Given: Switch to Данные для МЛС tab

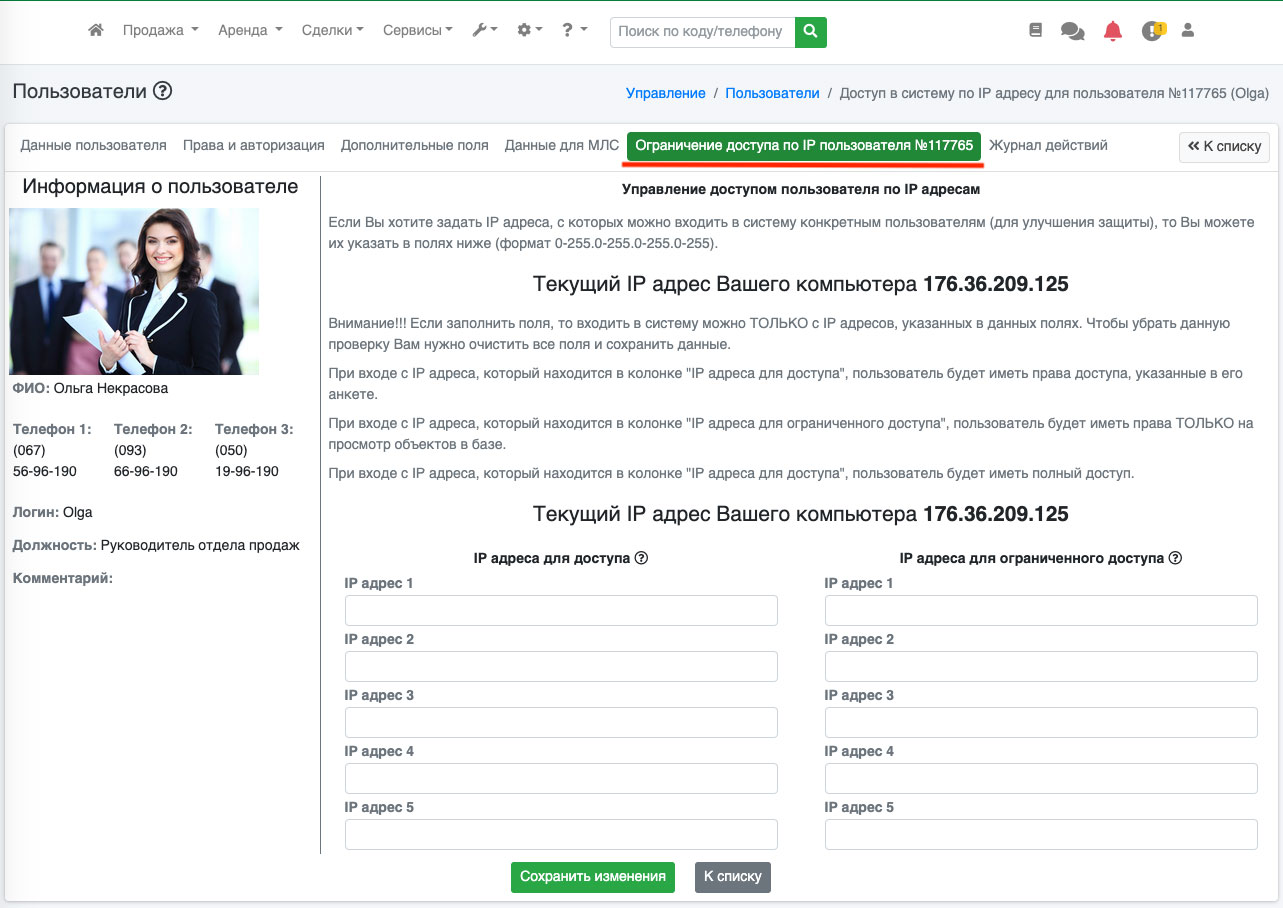Looking at the screenshot, I should 562,146.
